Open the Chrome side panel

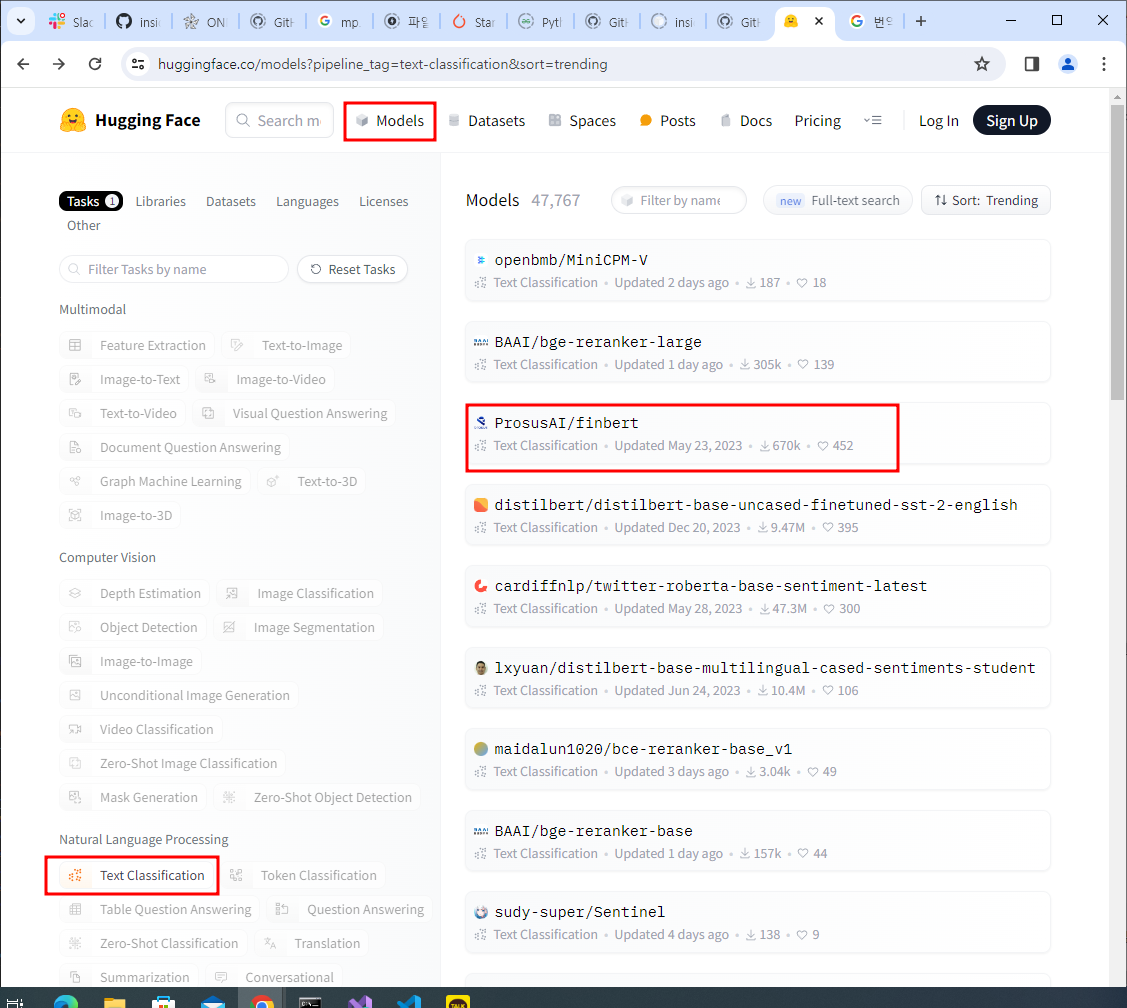click(x=1031, y=64)
